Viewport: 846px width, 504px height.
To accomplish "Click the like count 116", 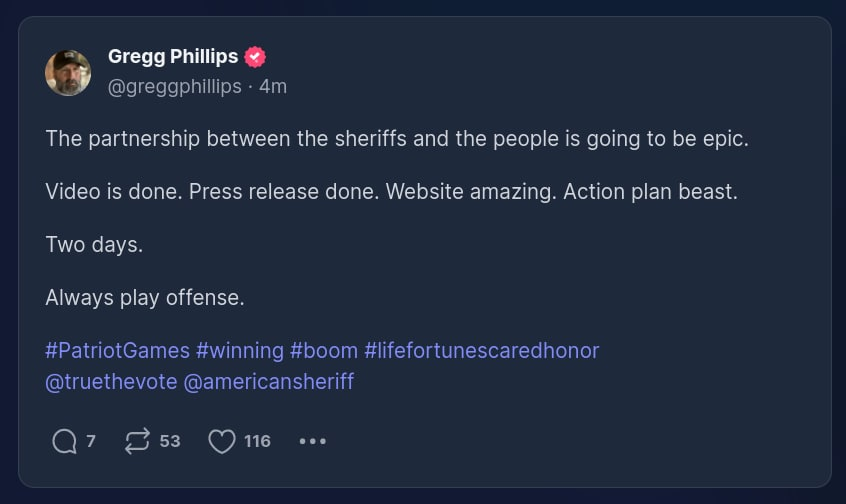I will point(257,441).
